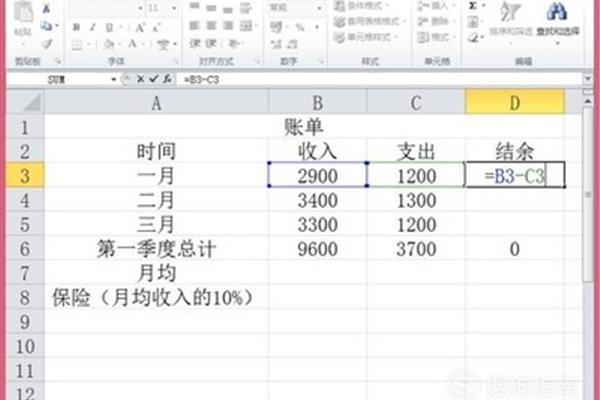Click Increase Indent icon

(x=211, y=43)
